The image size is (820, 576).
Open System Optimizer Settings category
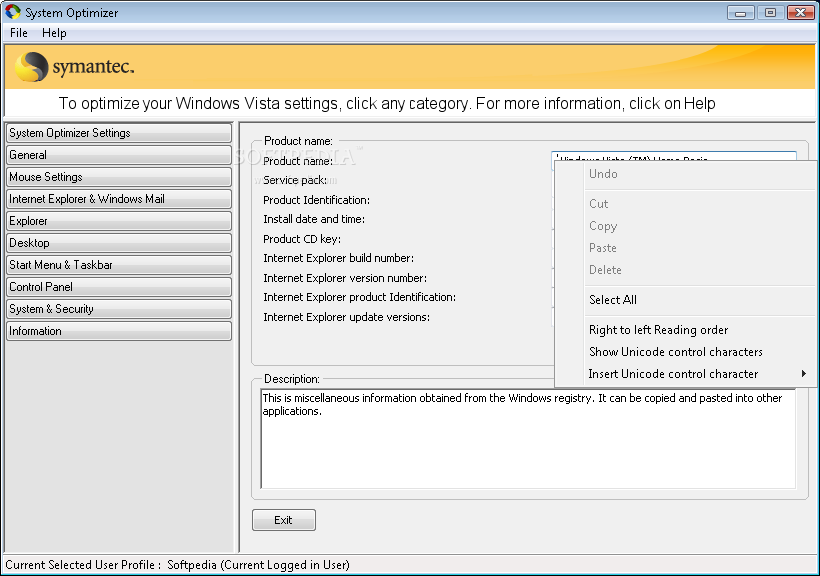(x=119, y=133)
